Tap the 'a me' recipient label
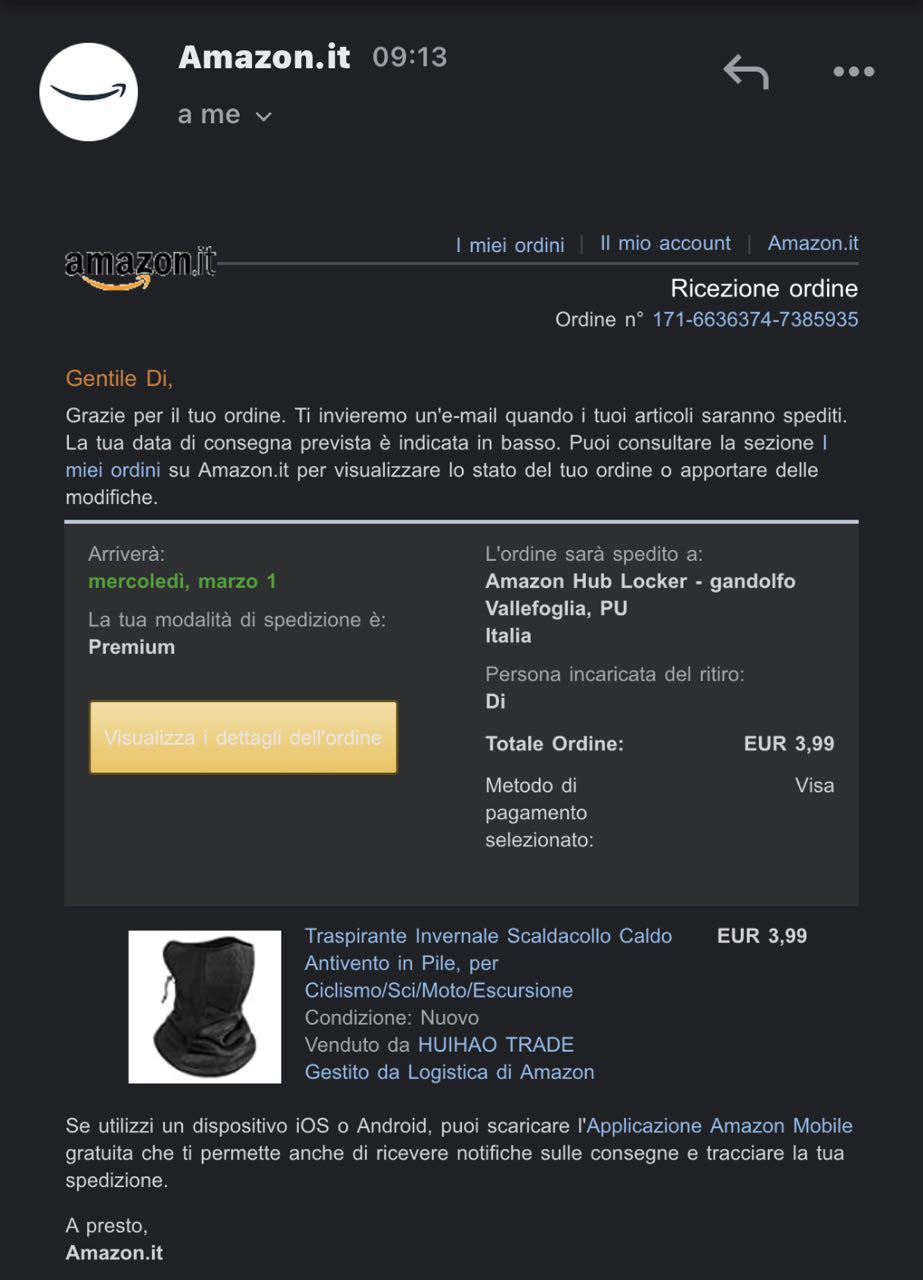The width and height of the screenshot is (923, 1280). coord(209,115)
